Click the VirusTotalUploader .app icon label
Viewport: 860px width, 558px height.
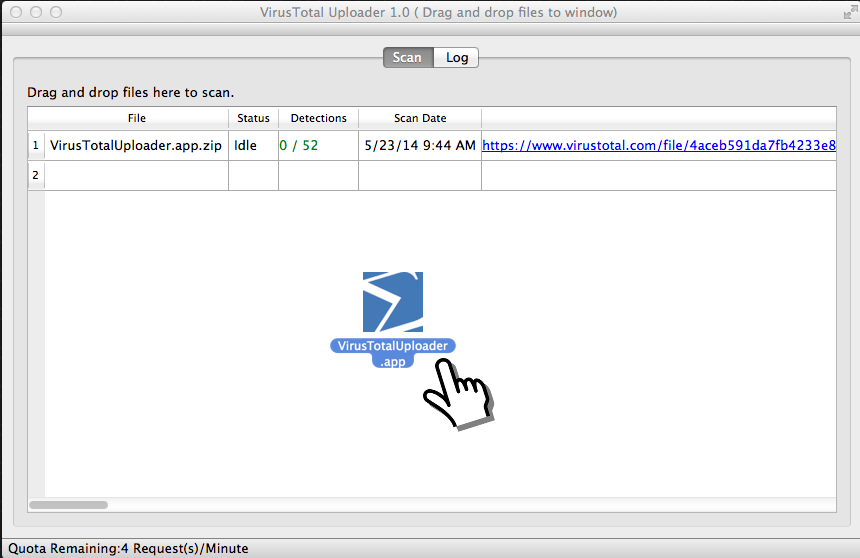[393, 353]
